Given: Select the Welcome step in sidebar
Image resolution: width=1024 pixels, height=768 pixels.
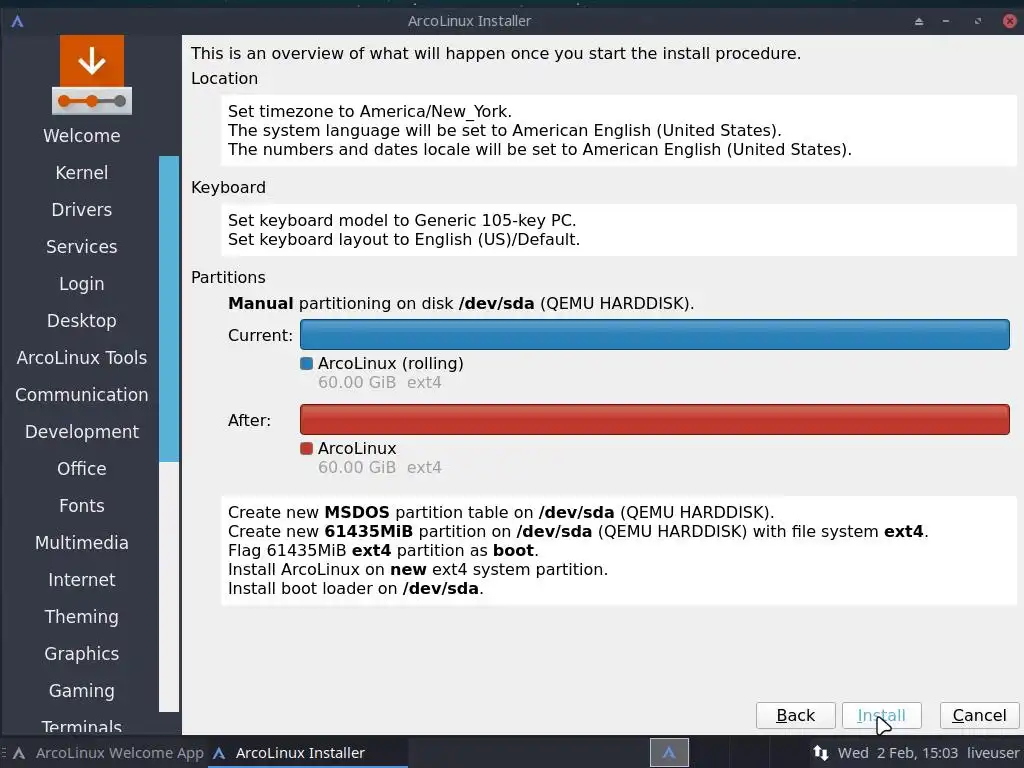Looking at the screenshot, I should (x=82, y=136).
